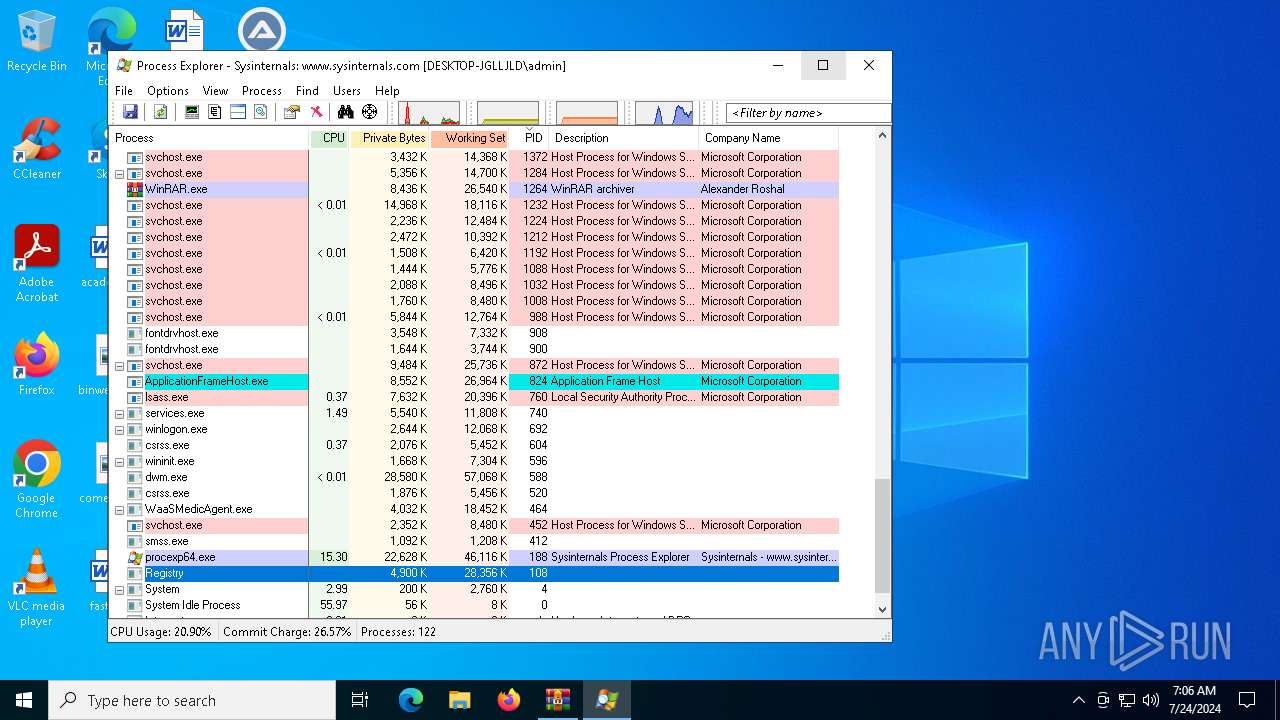Open the Find menu

click(307, 90)
